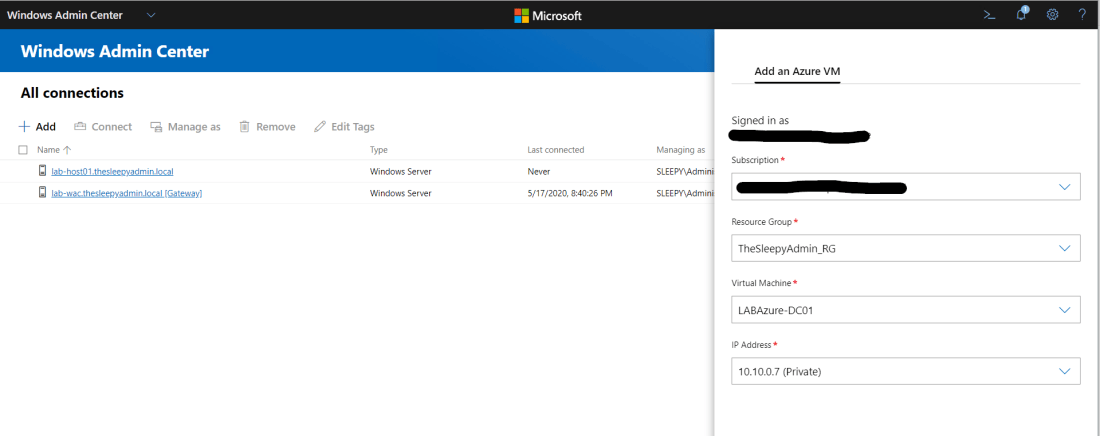The height and width of the screenshot is (436, 1100).
Task: Toggle the select-all connections checkbox
Action: (x=23, y=150)
